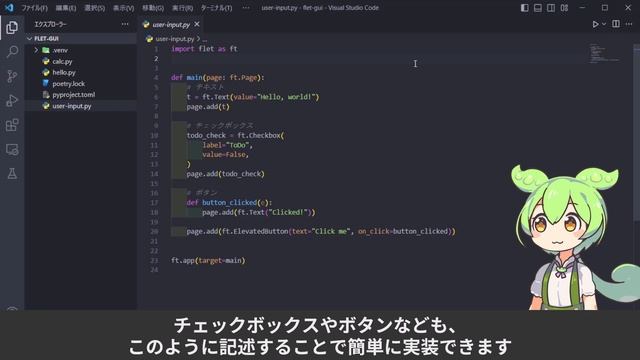640x360 pixels.
Task: Open the Testing flask view
Action: (x=12, y=173)
